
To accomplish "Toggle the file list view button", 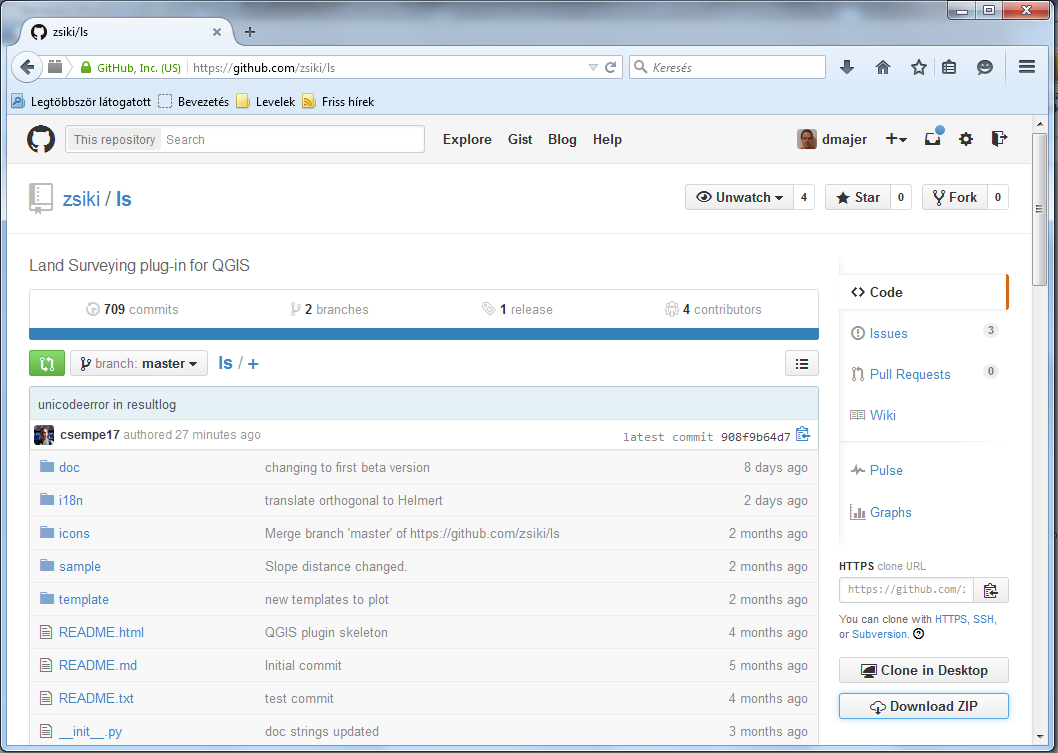I will [x=802, y=363].
